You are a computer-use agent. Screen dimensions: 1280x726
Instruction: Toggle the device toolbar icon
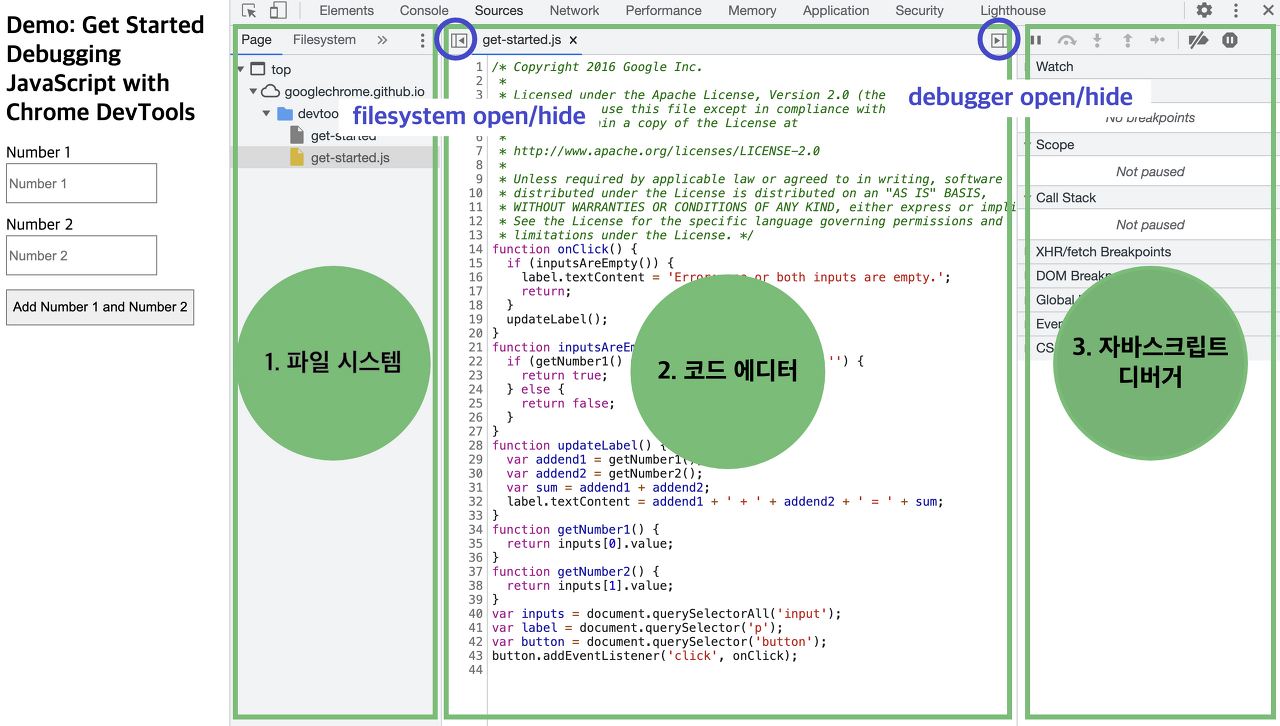click(x=278, y=10)
